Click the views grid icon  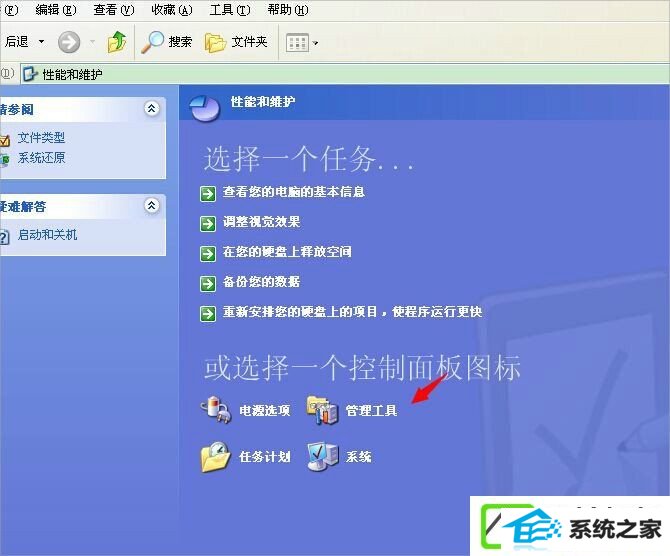click(297, 43)
